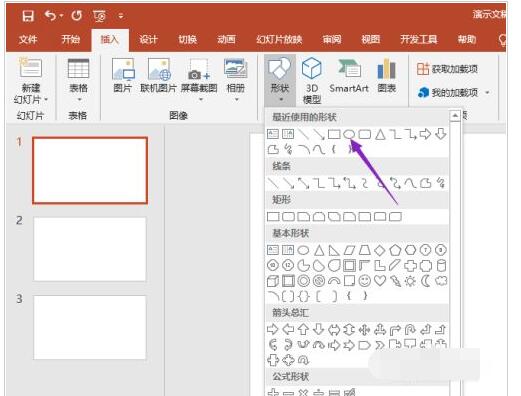
Task: Choose double-arrow line in 线条 section
Action: [x=303, y=183]
